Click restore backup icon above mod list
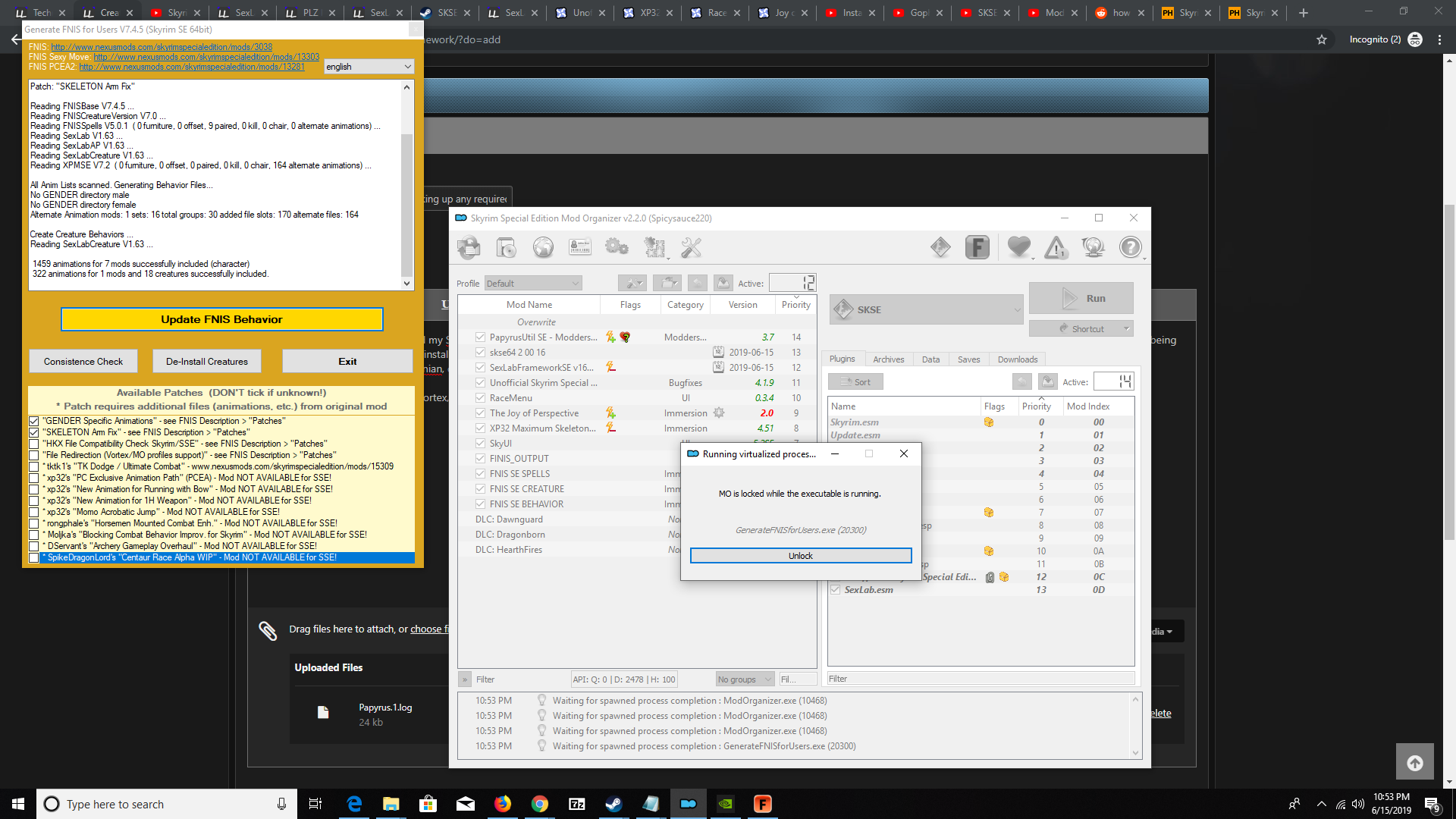1456x819 pixels. tap(698, 283)
